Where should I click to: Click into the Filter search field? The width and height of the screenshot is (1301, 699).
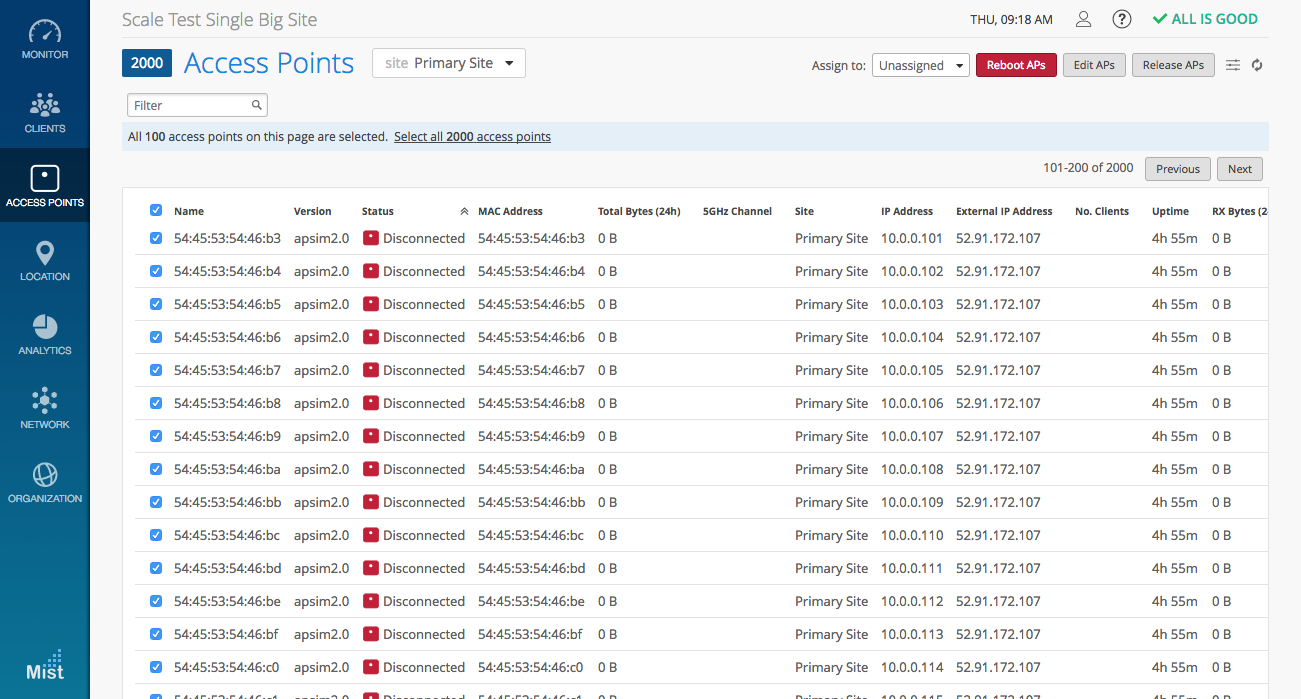pyautogui.click(x=190, y=105)
